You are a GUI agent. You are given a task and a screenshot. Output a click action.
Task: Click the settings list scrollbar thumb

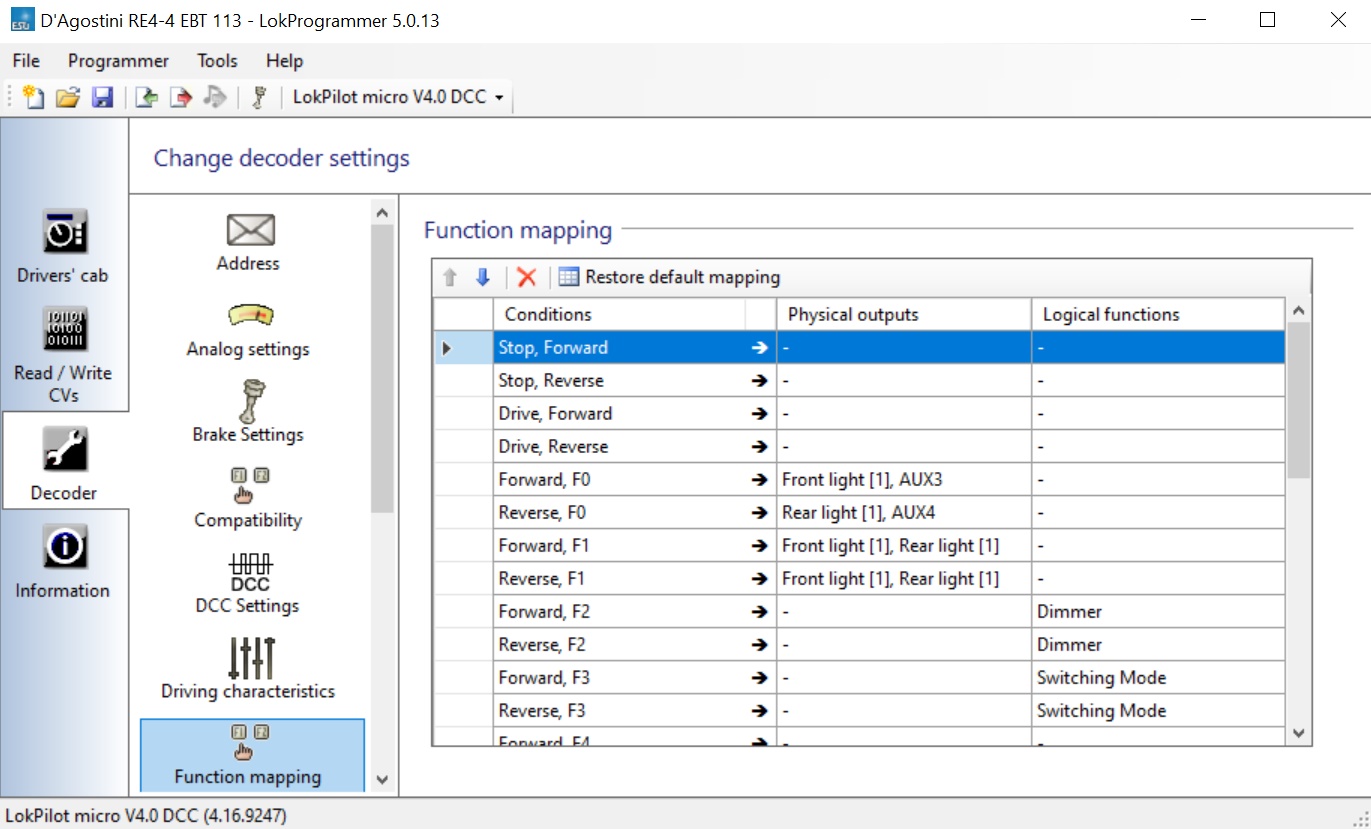pos(381,368)
